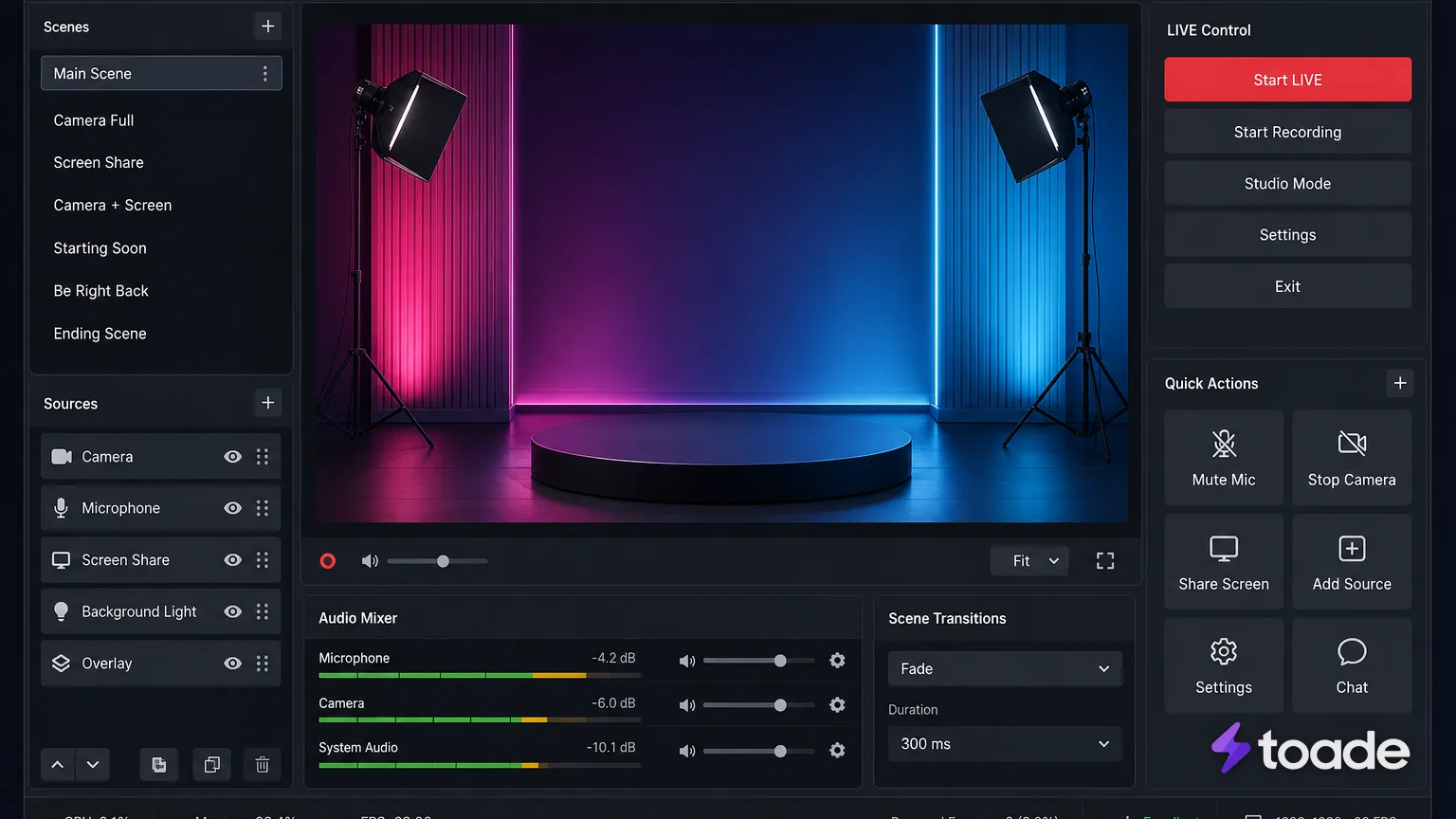Toggle Camera source visibility eye
The height and width of the screenshot is (819, 1456).
pos(232,457)
